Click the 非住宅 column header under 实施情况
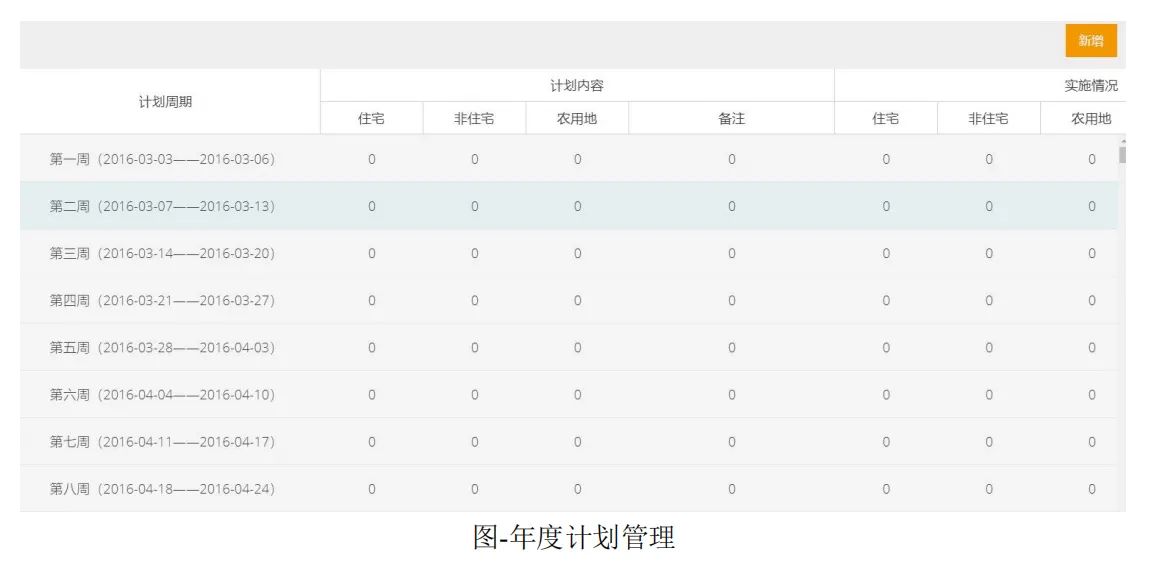This screenshot has height=584, width=1158. point(988,117)
